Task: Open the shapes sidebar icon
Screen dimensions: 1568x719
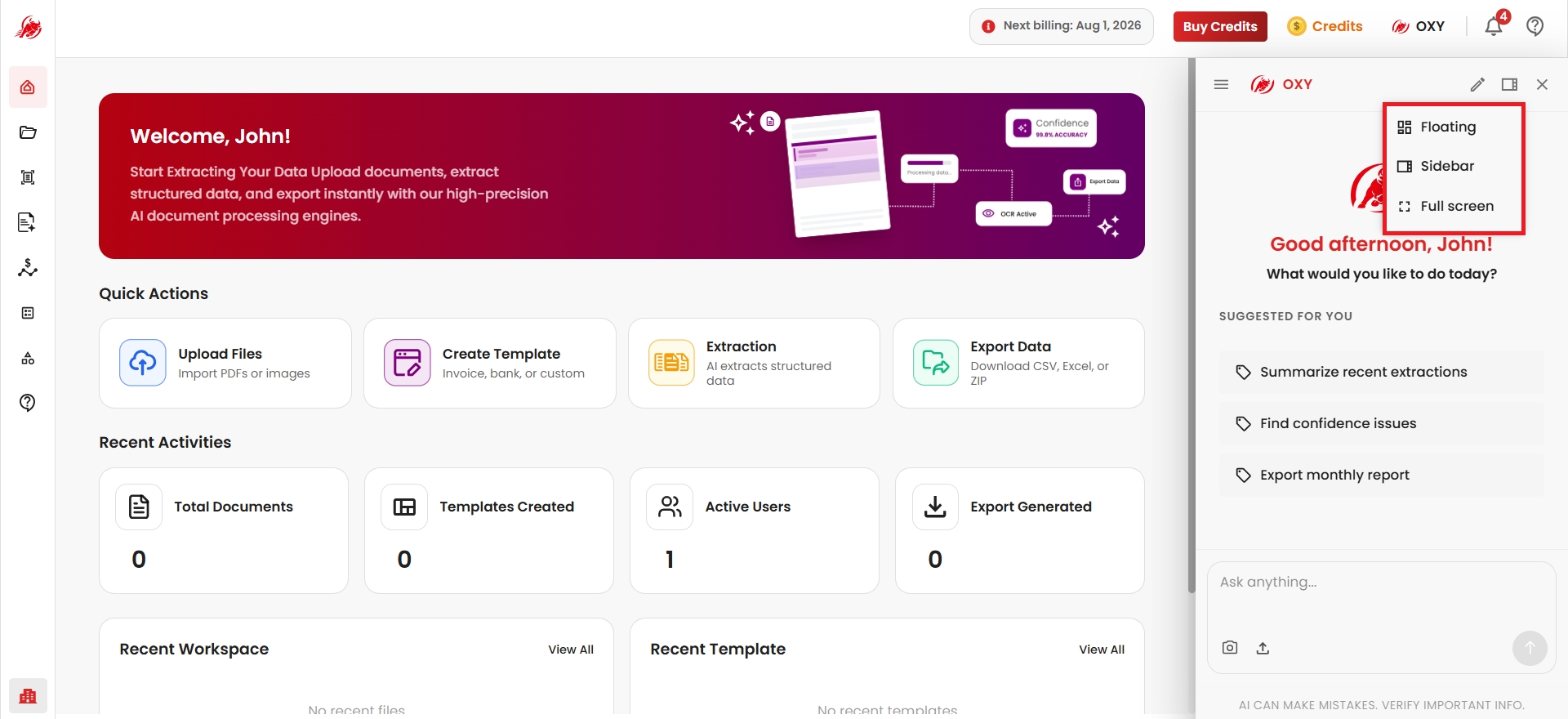Action: click(x=28, y=358)
